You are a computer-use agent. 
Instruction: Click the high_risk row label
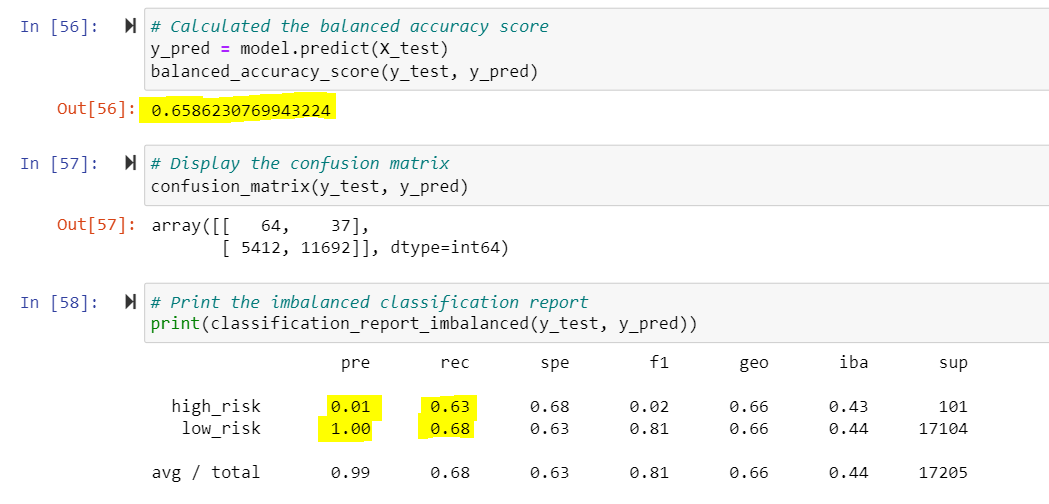[216, 406]
